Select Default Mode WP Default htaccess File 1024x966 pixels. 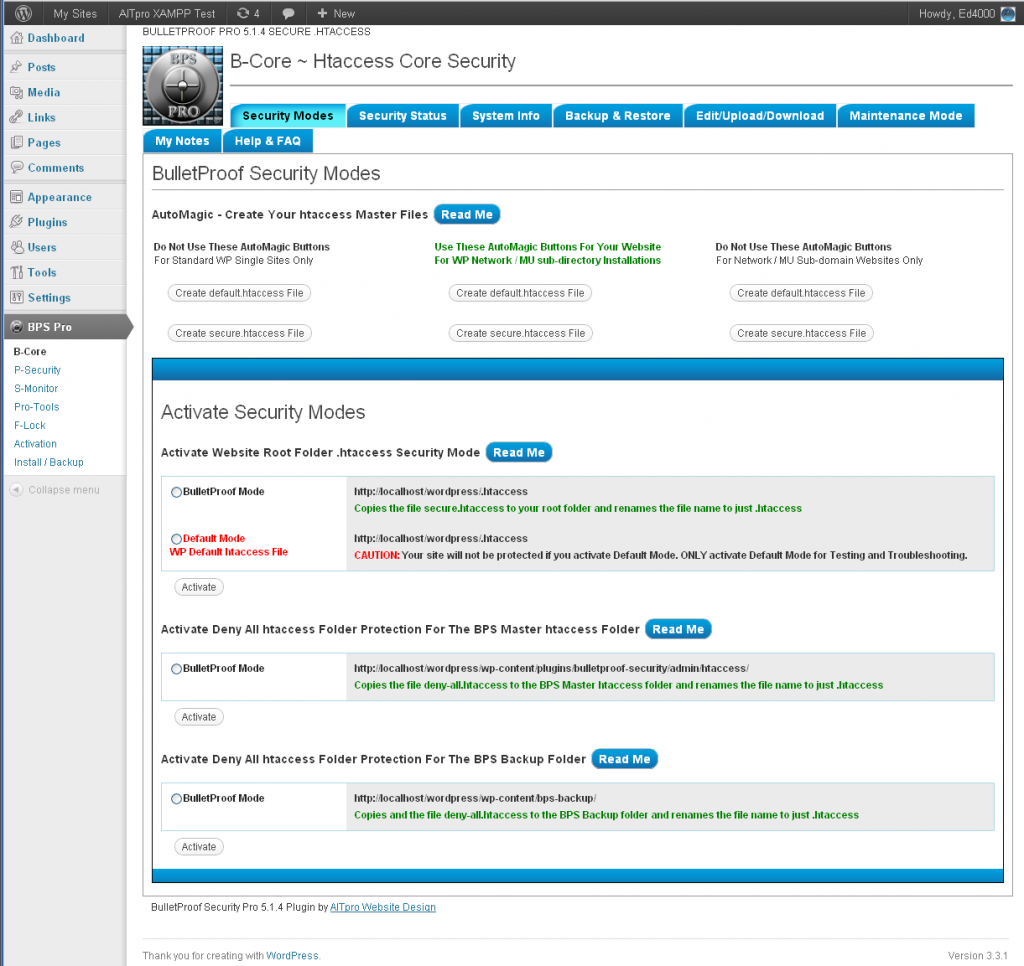click(x=176, y=538)
